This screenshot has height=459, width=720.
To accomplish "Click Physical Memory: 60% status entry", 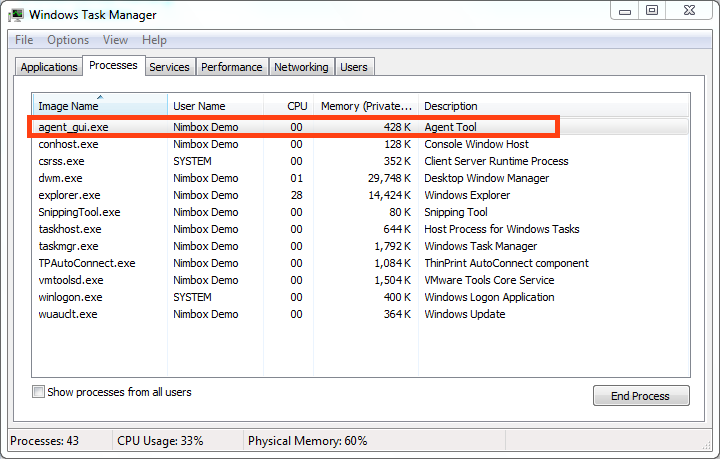I will pyautogui.click(x=307, y=441).
